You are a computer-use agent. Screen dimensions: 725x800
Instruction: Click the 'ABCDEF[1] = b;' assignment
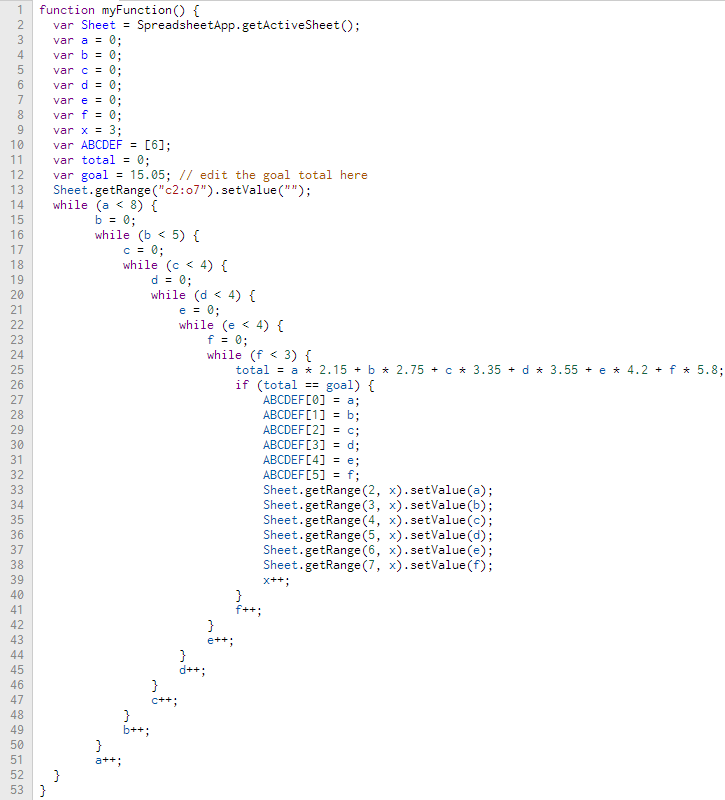[x=311, y=415]
